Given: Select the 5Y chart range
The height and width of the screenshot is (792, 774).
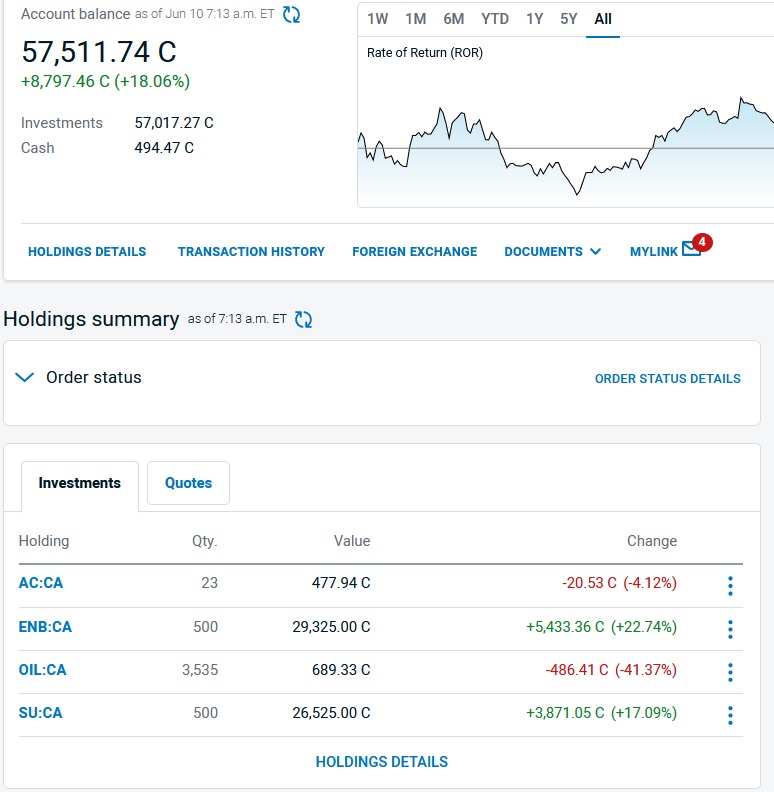Looking at the screenshot, I should [568, 19].
